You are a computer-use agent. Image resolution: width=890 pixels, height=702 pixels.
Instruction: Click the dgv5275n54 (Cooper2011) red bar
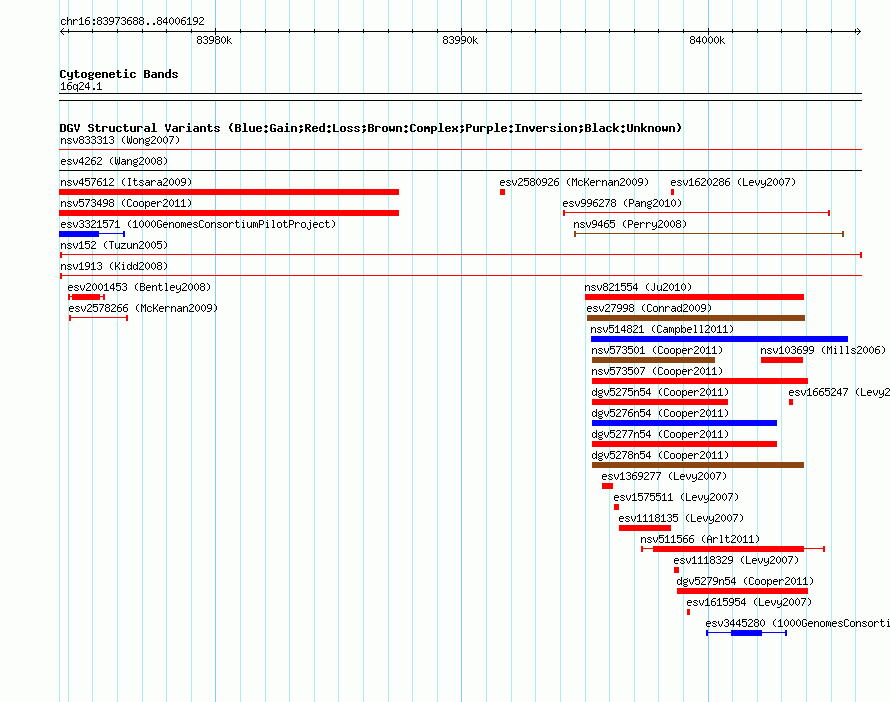pos(660,402)
